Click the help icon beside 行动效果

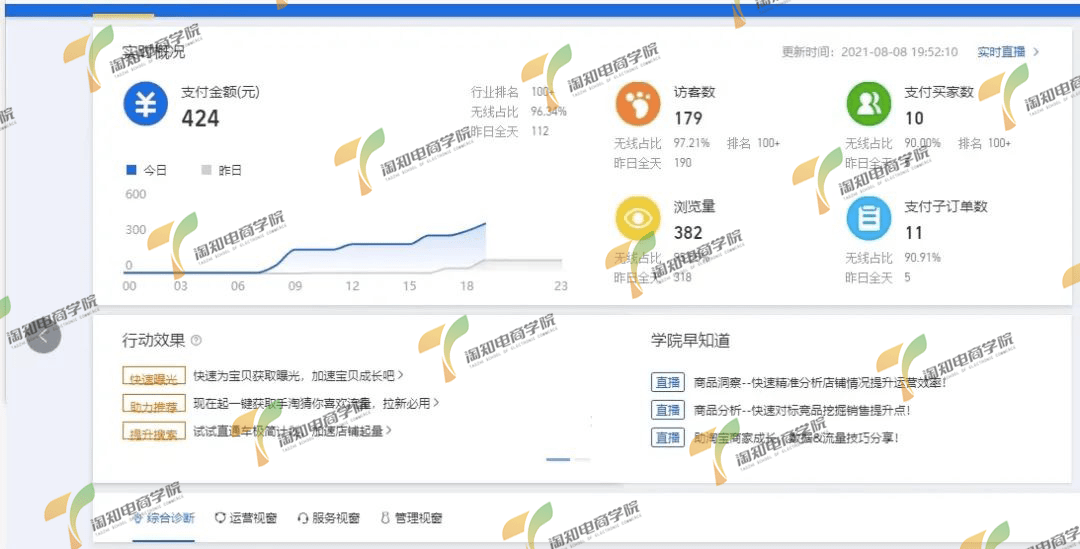[196, 341]
